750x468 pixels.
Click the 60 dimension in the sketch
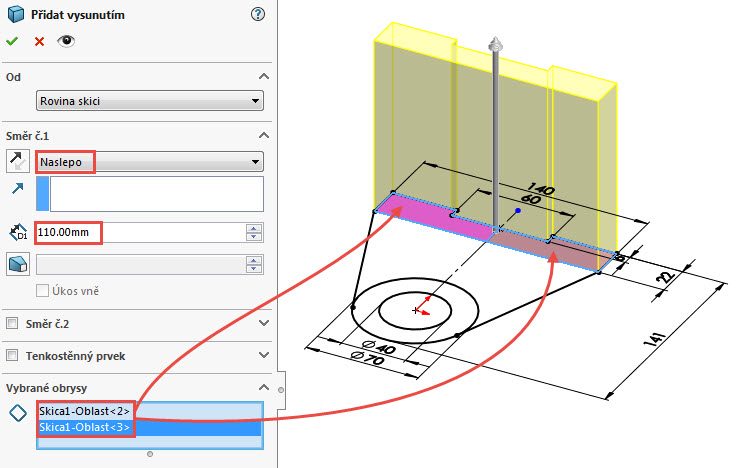click(531, 199)
